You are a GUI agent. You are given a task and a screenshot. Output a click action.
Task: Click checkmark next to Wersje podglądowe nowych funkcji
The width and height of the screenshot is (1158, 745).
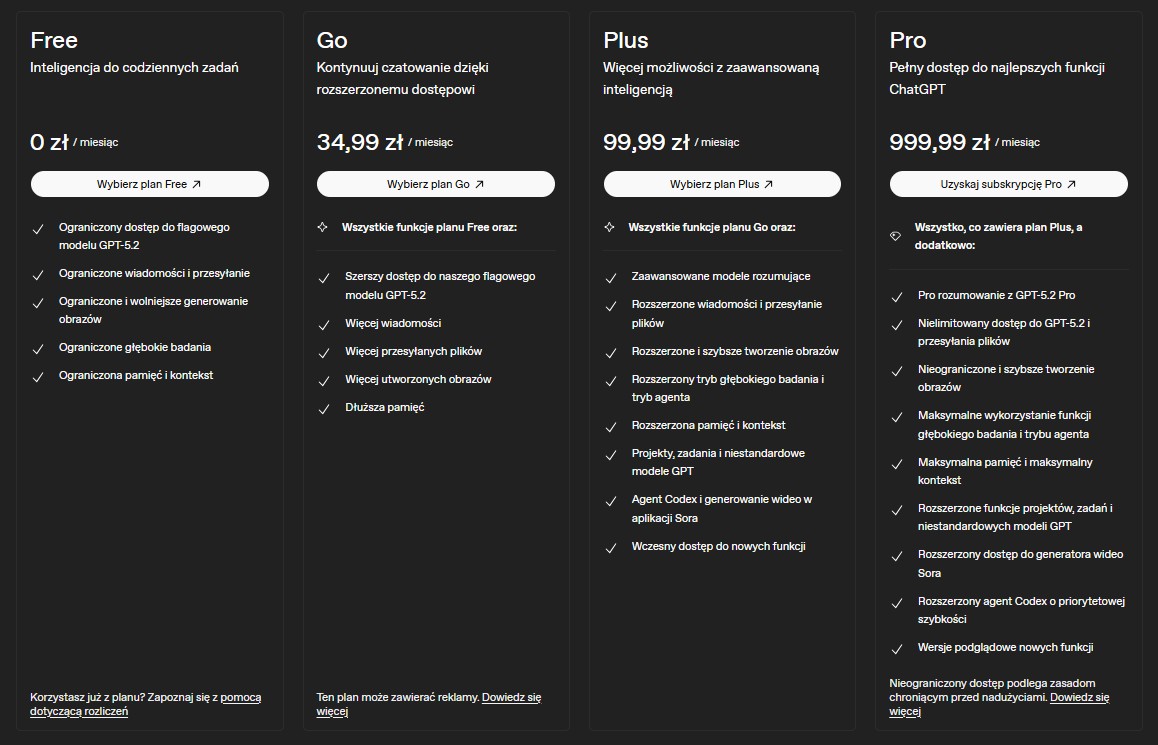click(897, 648)
